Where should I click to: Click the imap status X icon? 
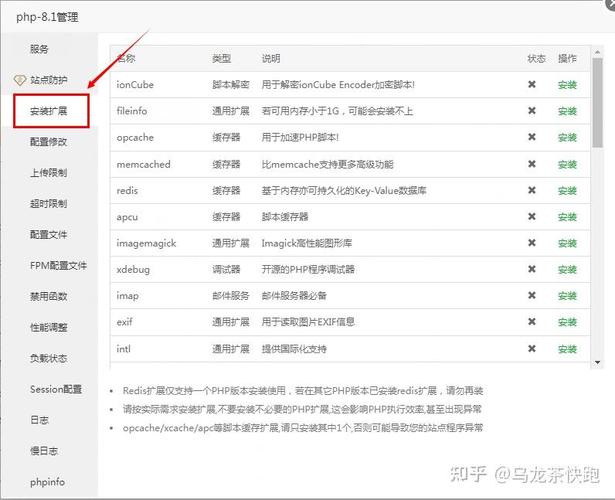click(x=532, y=295)
